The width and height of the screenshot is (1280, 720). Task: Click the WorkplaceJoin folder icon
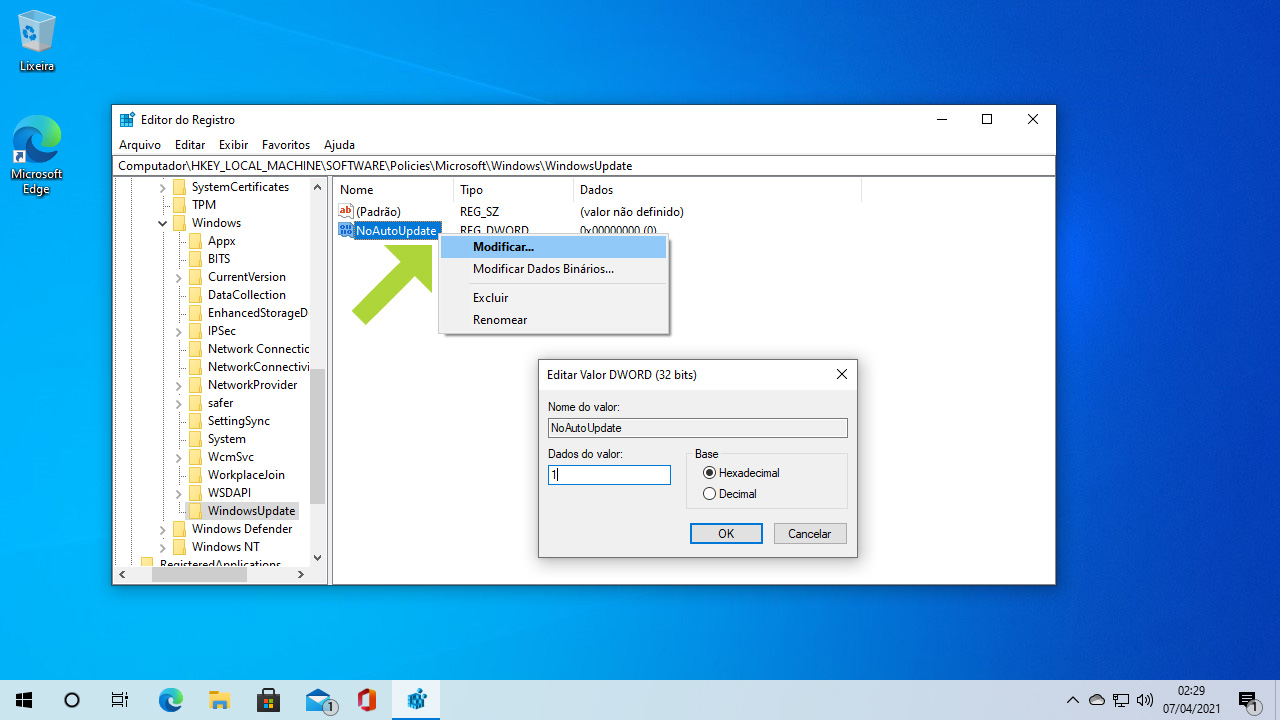[195, 475]
